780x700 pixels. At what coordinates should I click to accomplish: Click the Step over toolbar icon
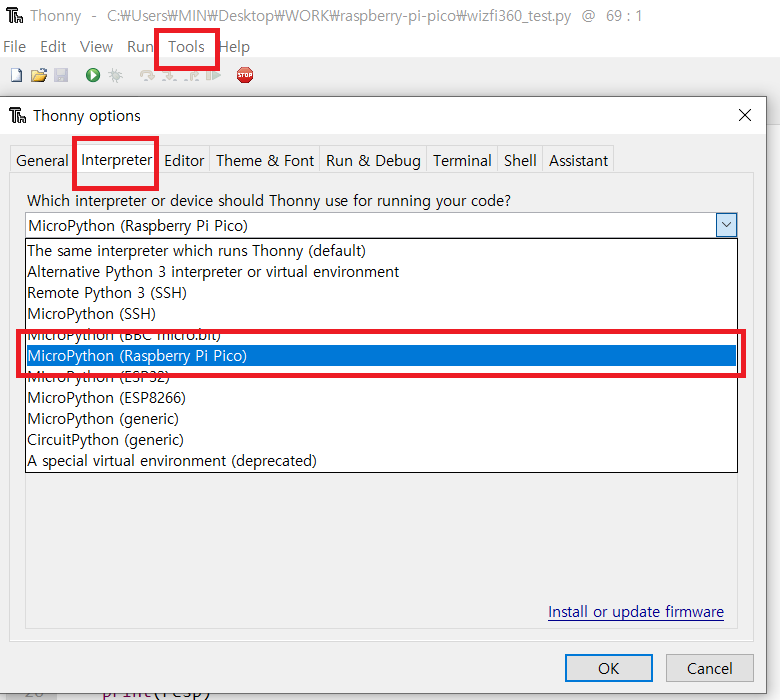tap(147, 76)
